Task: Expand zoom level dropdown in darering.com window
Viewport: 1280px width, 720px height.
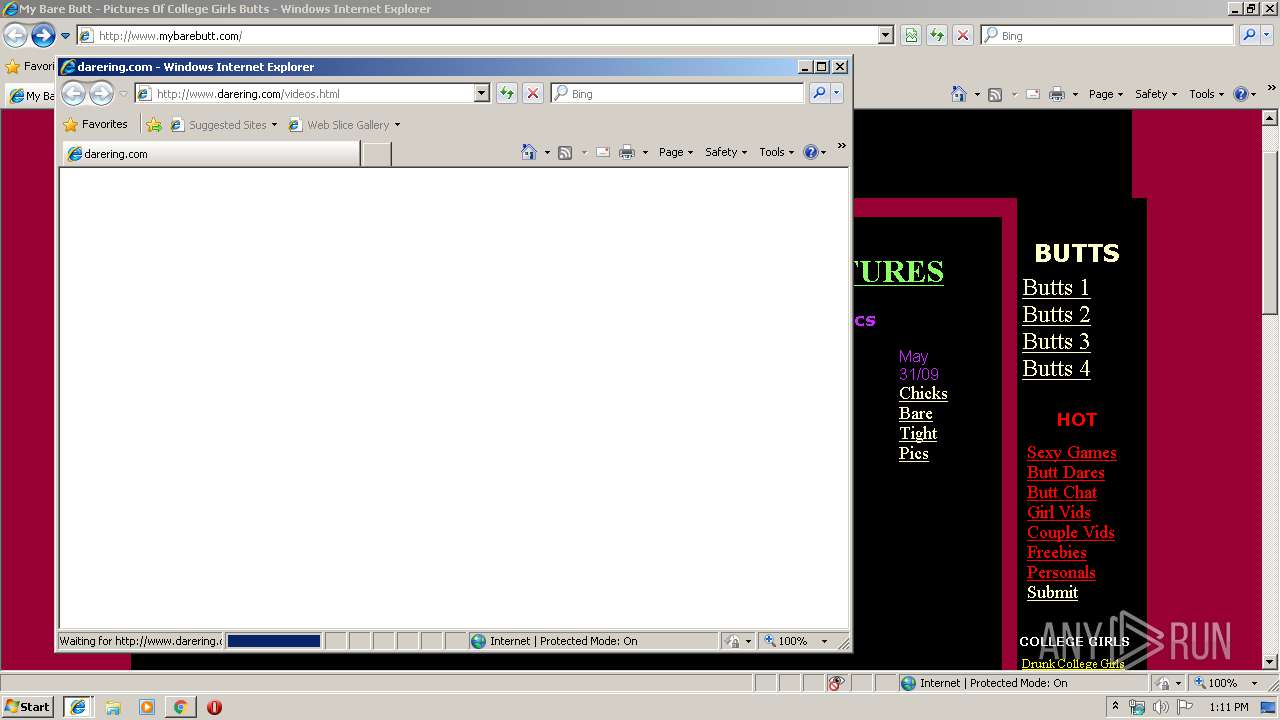Action: [825, 641]
